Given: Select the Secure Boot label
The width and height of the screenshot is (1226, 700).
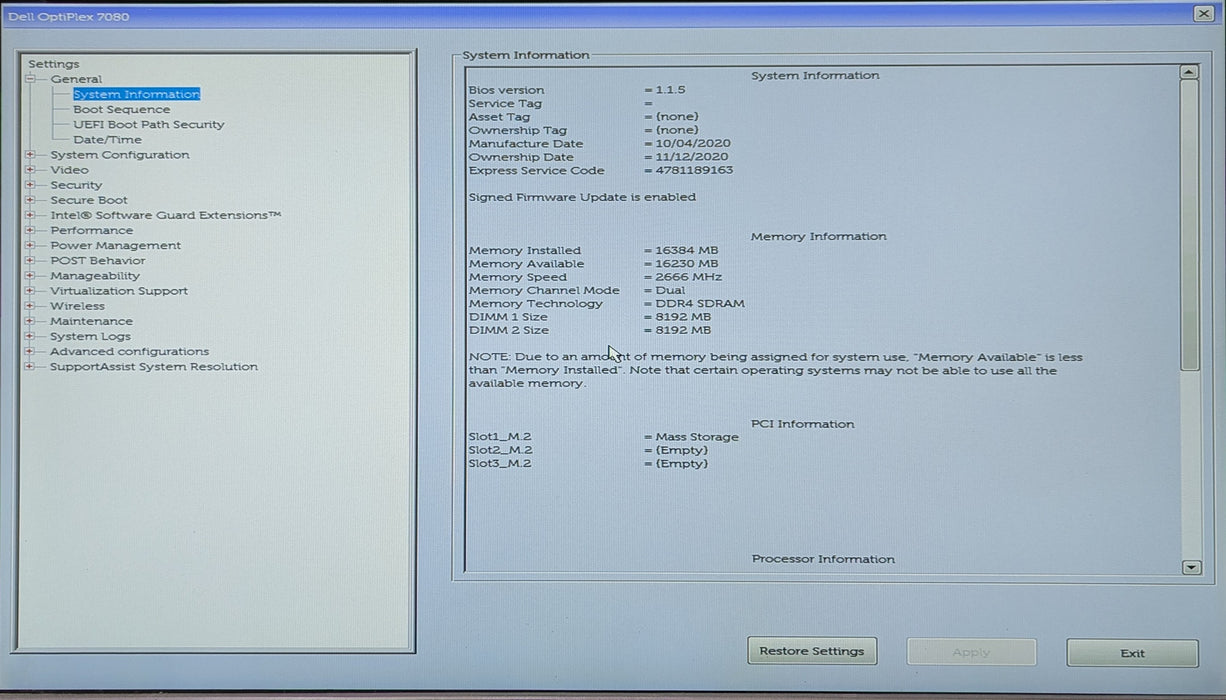Looking at the screenshot, I should 89,200.
